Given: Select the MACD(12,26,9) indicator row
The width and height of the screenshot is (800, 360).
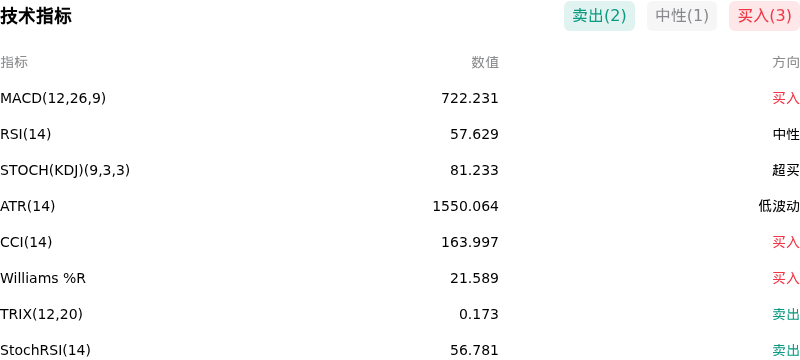Looking at the screenshot, I should [x=400, y=98].
